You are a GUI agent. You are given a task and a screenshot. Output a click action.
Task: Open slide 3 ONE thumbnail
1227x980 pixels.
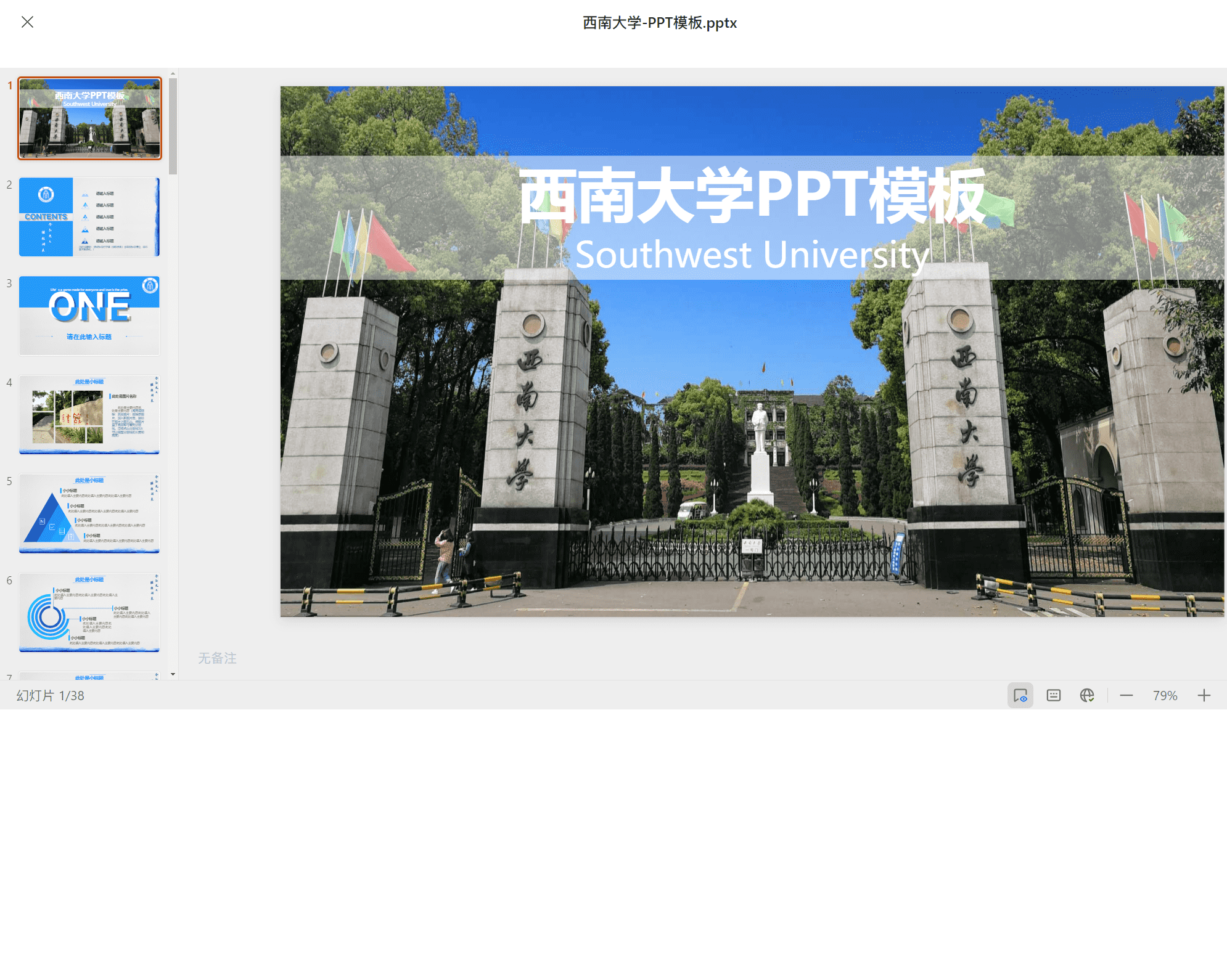89,316
